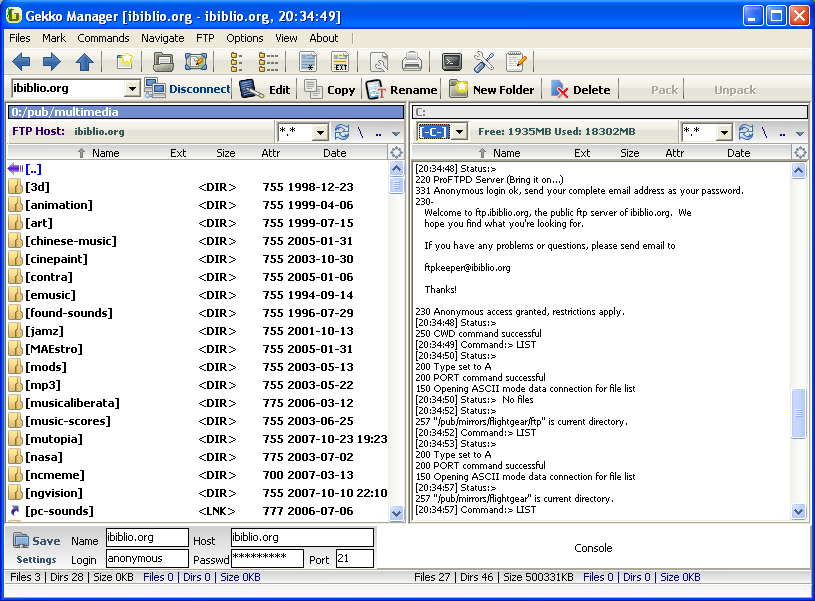The image size is (815, 601).
Task: Go forward with the blue right arrow
Action: click(51, 62)
